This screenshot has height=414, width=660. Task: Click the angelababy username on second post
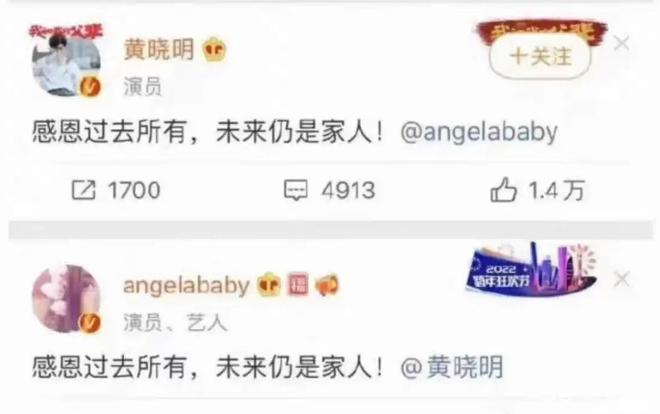(x=186, y=285)
